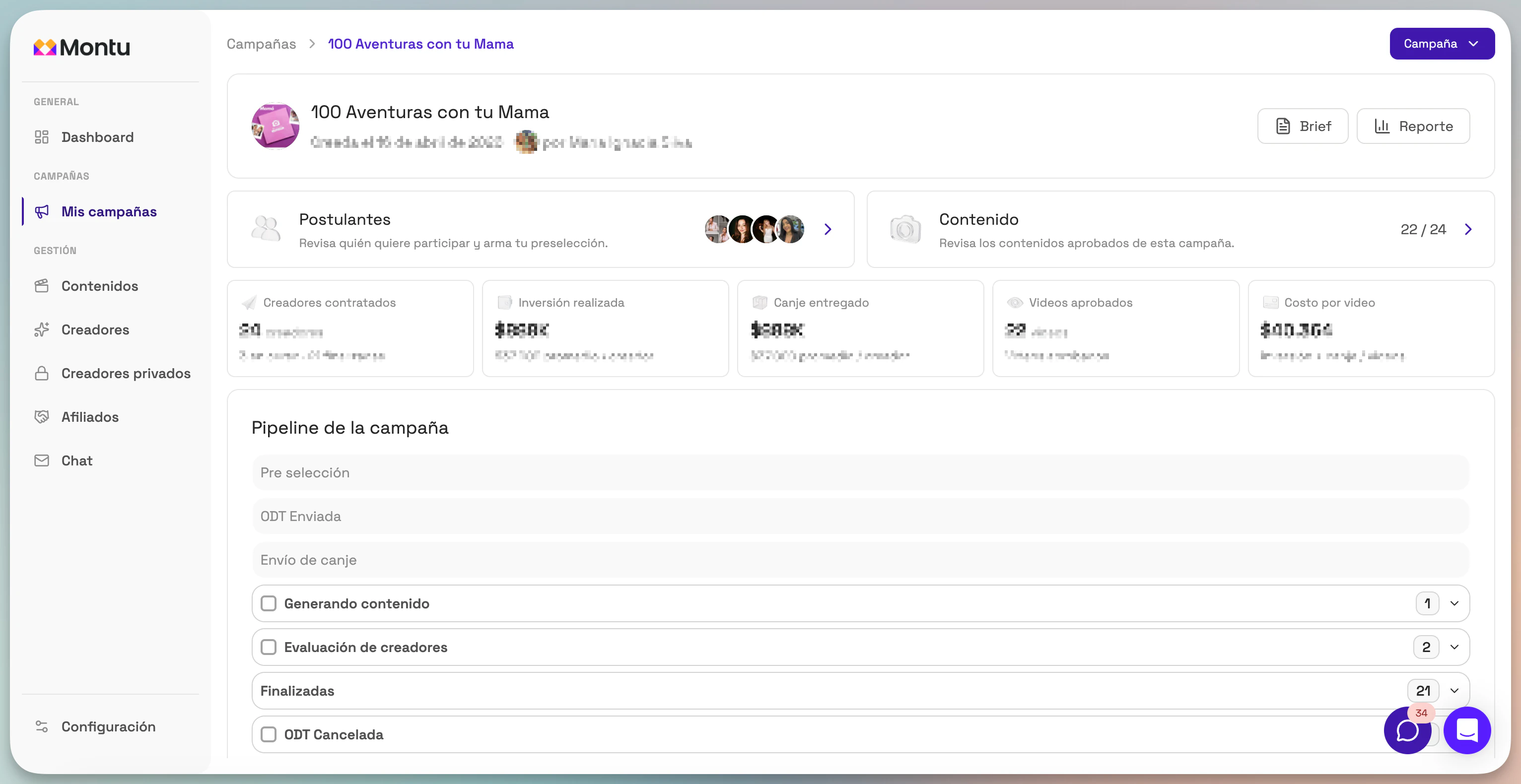Click the Finalizadas count badge 21

pos(1423,691)
